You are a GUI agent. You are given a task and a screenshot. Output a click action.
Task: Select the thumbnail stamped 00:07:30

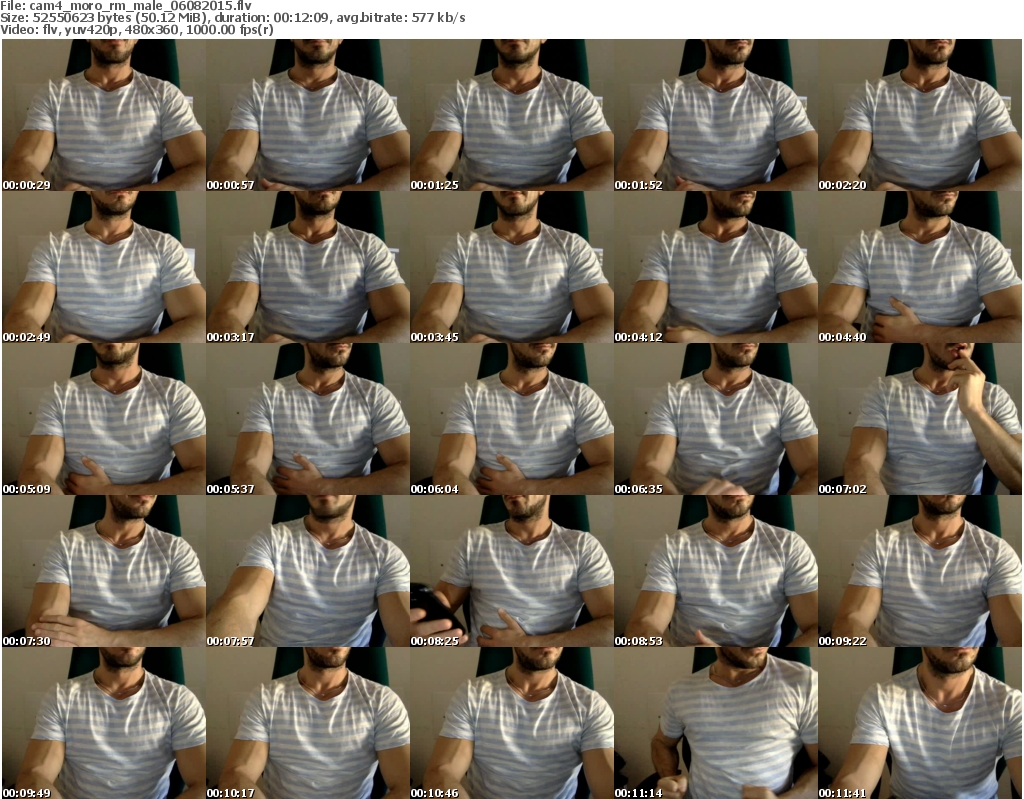(104, 571)
